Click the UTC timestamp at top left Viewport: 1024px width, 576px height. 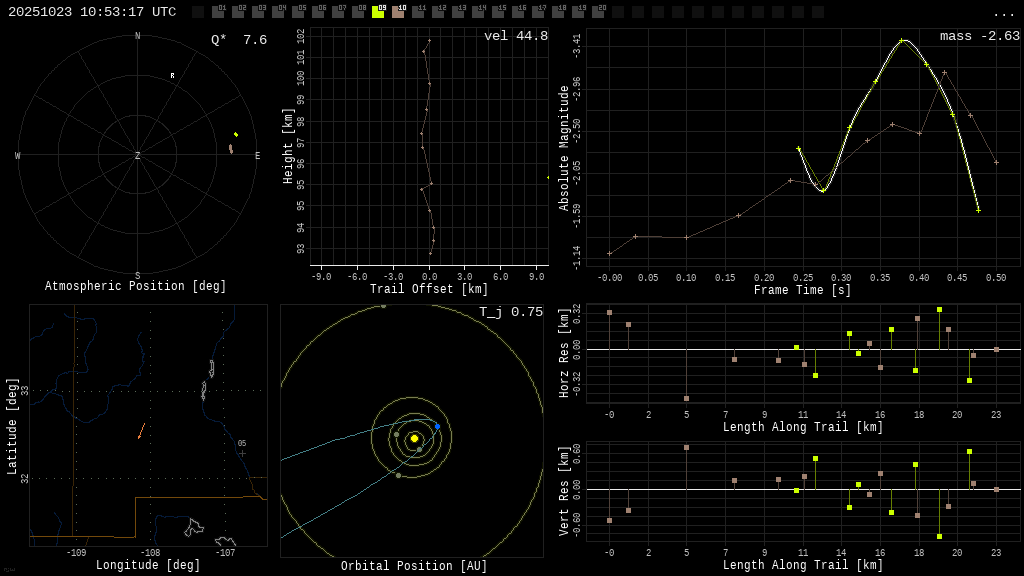92,12
